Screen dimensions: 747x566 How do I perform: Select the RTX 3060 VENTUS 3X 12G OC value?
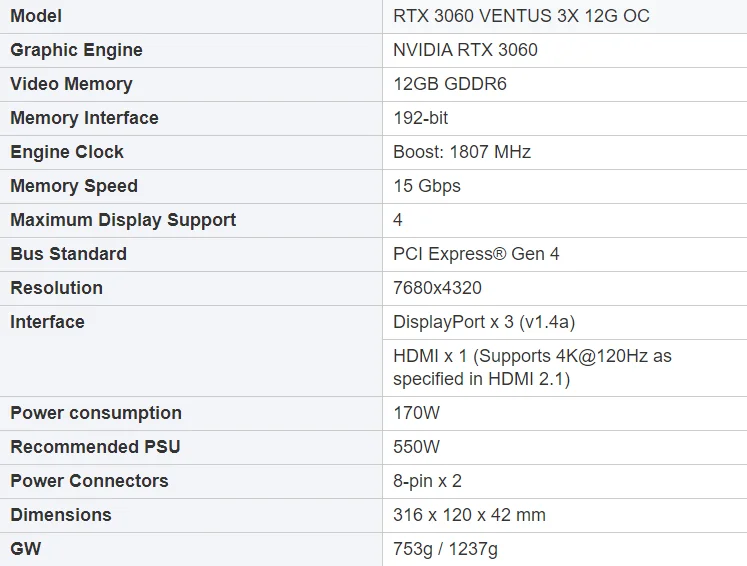(521, 16)
